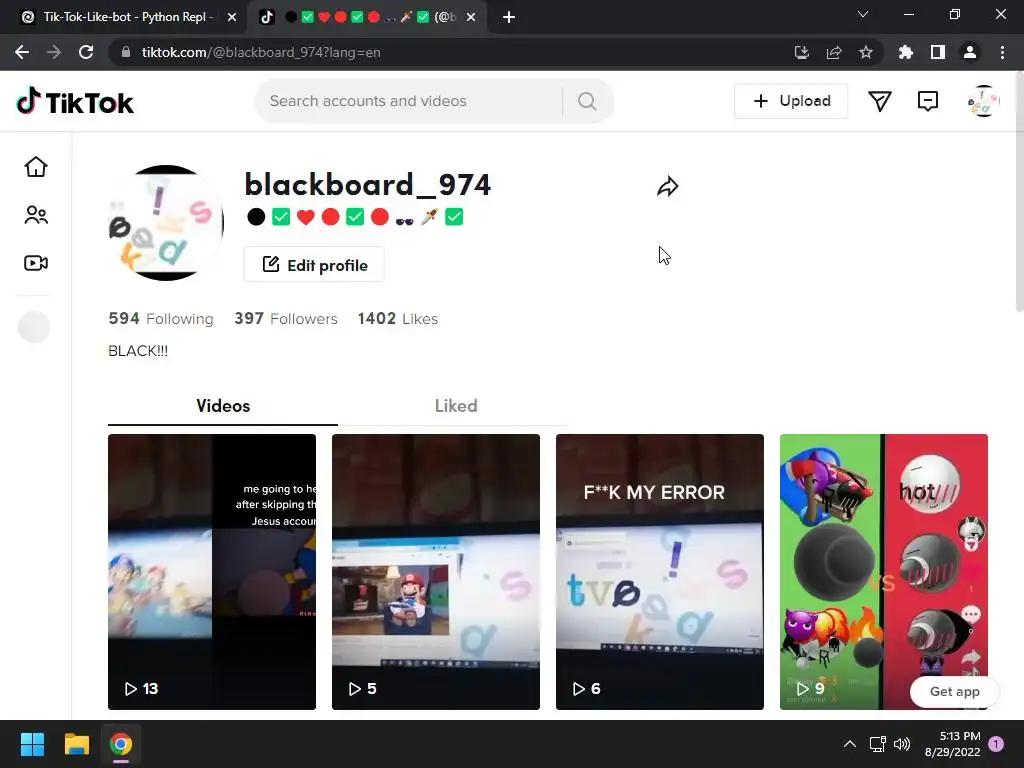The width and height of the screenshot is (1024, 768).
Task: Open the Chrome extensions puzzle icon
Action: tap(906, 52)
